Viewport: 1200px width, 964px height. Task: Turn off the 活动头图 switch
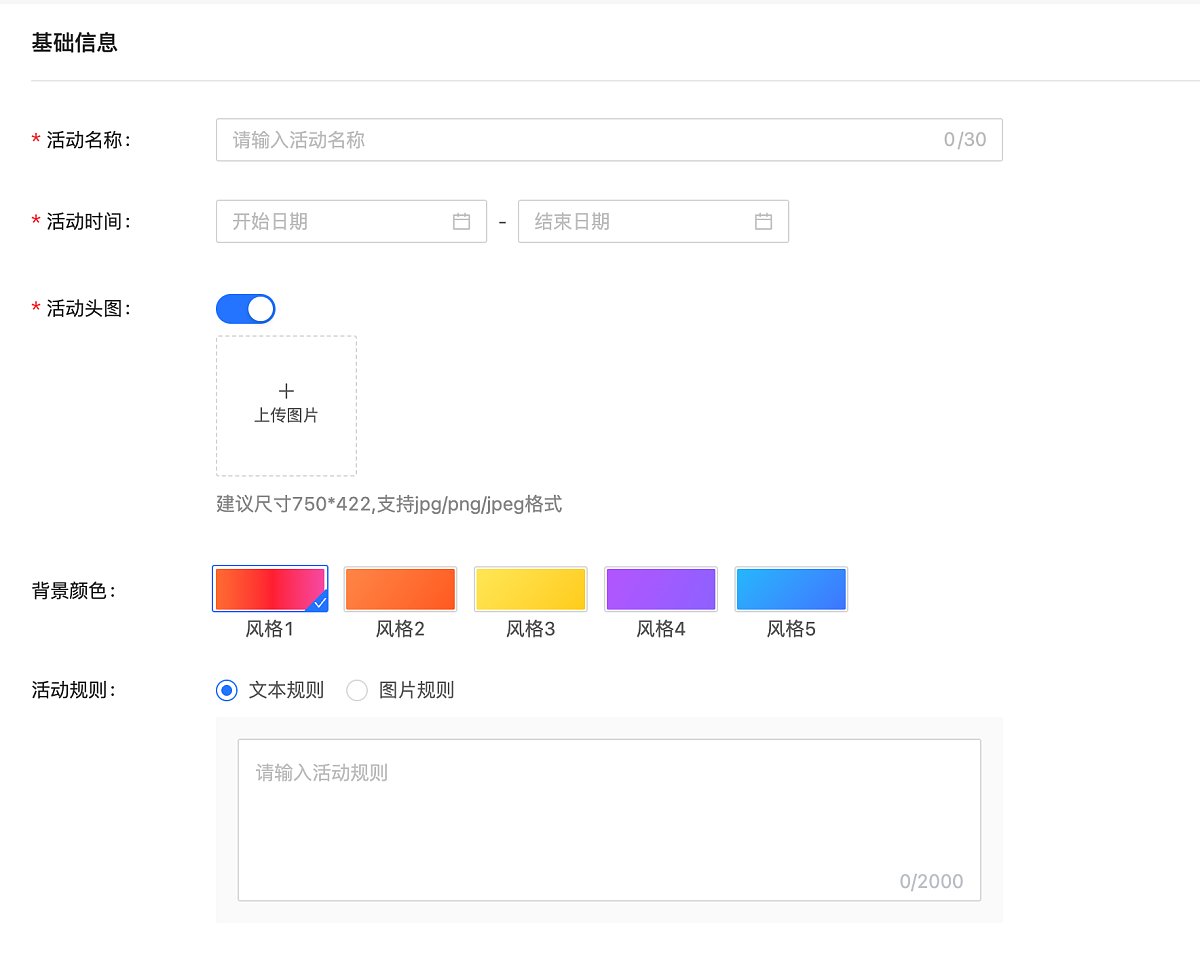(245, 309)
